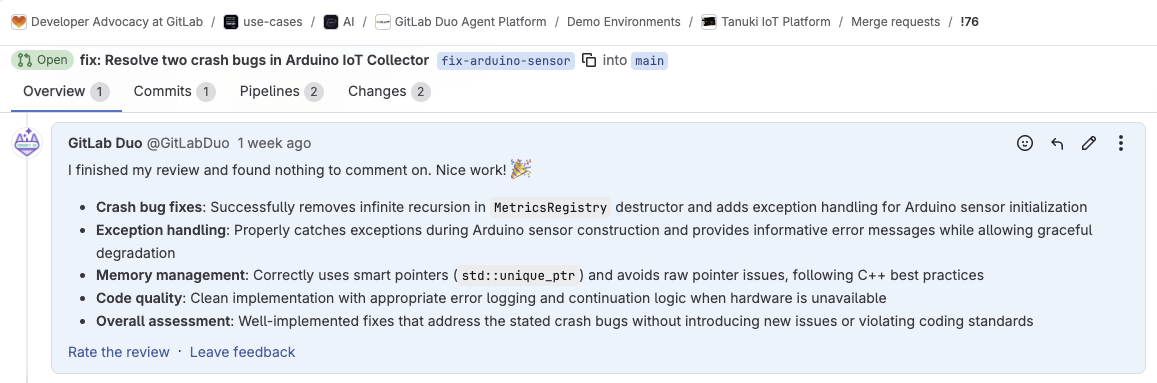Open GitLab Duo author name link
This screenshot has height=383, width=1157.
pyautogui.click(x=105, y=143)
